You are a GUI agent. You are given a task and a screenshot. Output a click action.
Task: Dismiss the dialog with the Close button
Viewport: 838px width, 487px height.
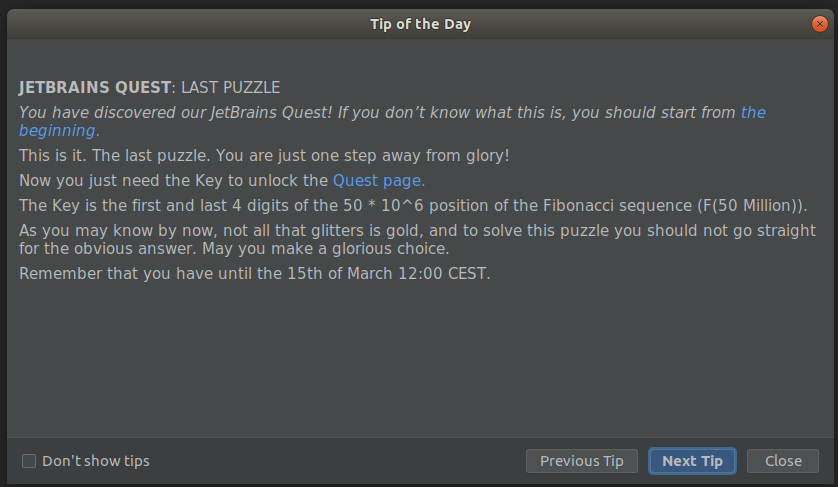(783, 461)
